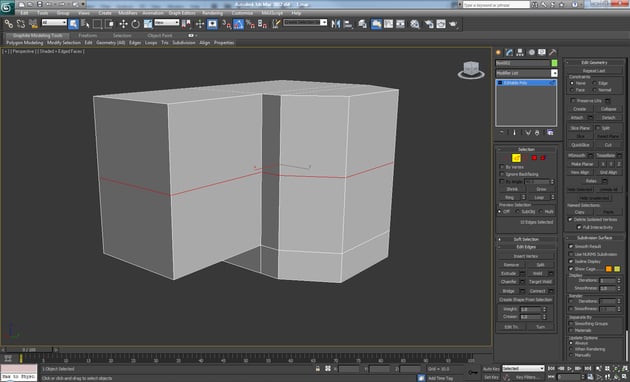Switch to the Object Paint ribbon tab
This screenshot has height=382, width=630.
160,35
